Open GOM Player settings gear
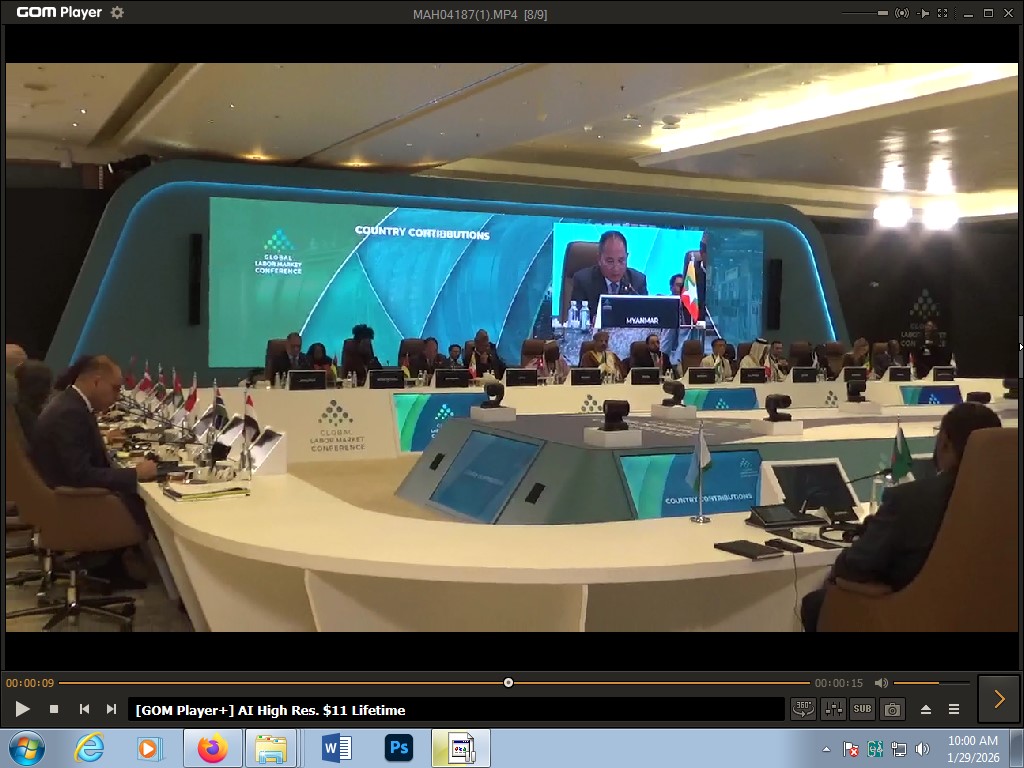1024x768 pixels. pos(117,13)
